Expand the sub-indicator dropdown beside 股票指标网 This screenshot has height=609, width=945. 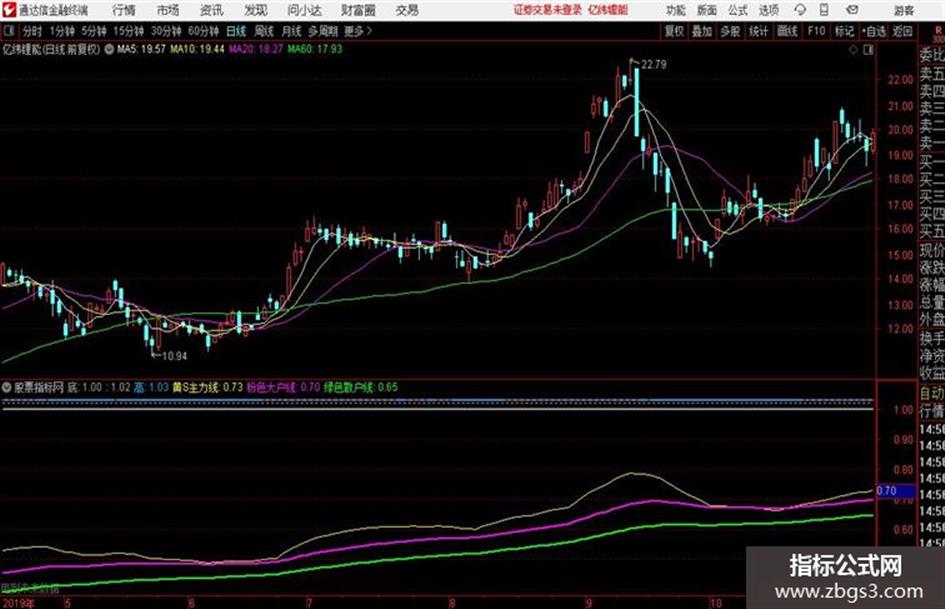click(7, 388)
